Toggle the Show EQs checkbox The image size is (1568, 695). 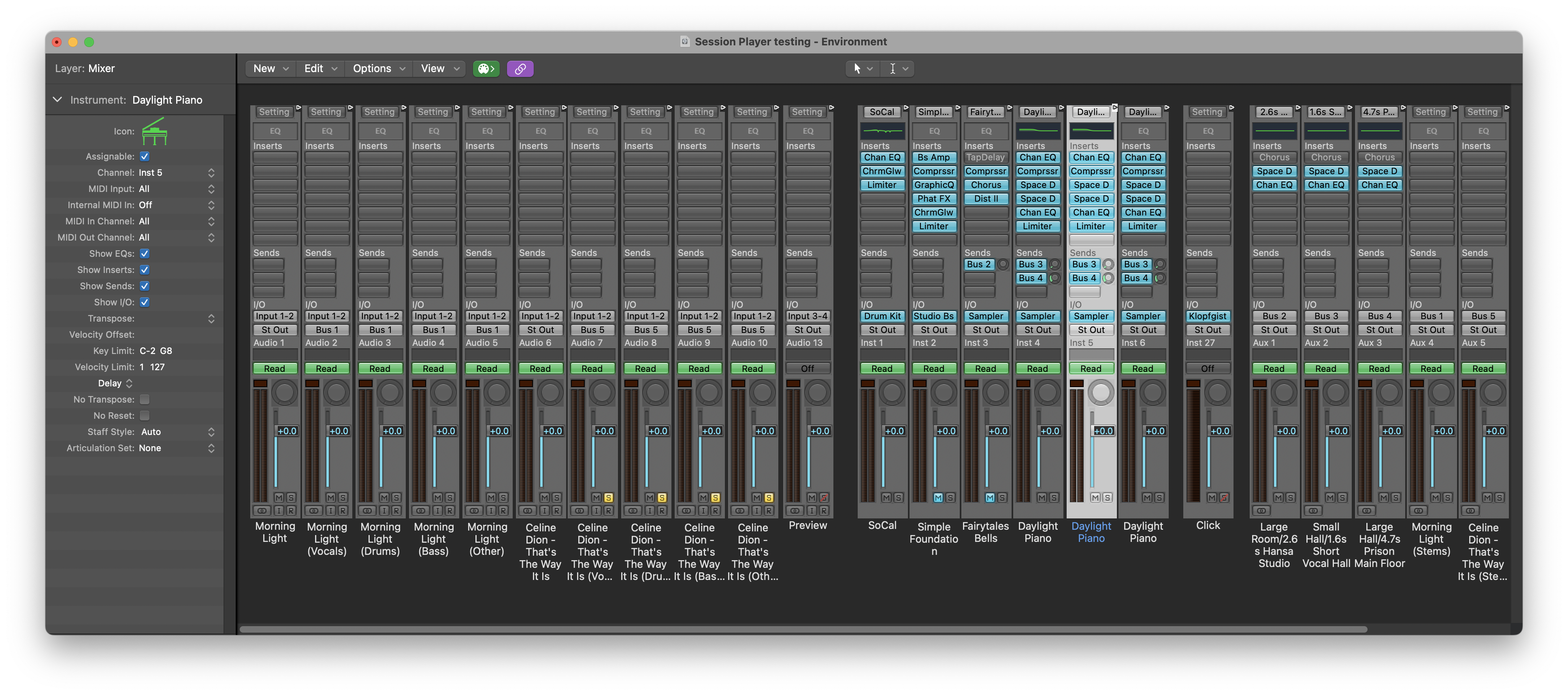(144, 254)
